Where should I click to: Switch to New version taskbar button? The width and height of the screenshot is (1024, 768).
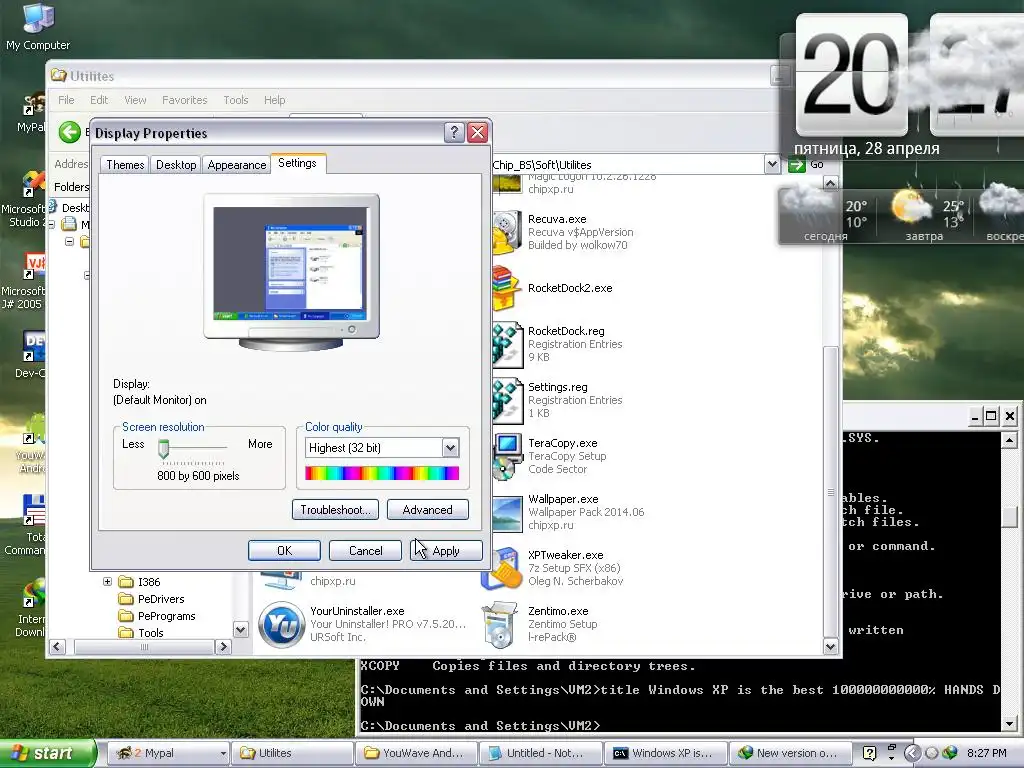(789, 753)
